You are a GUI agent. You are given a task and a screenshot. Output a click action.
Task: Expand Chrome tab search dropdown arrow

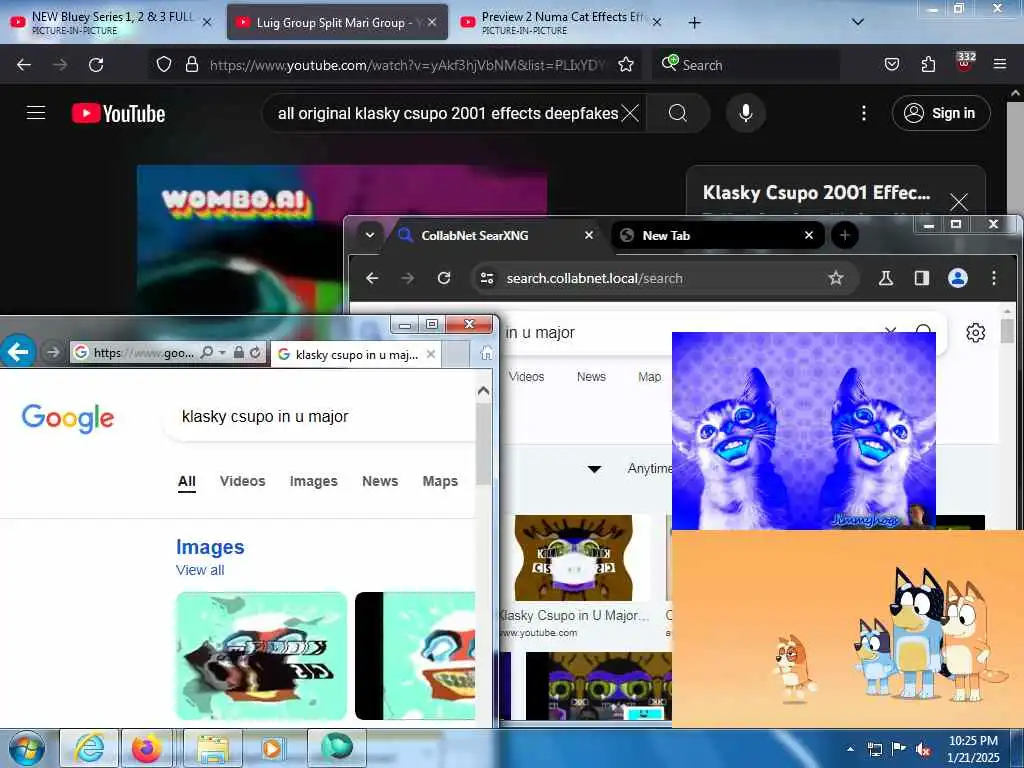pos(370,235)
